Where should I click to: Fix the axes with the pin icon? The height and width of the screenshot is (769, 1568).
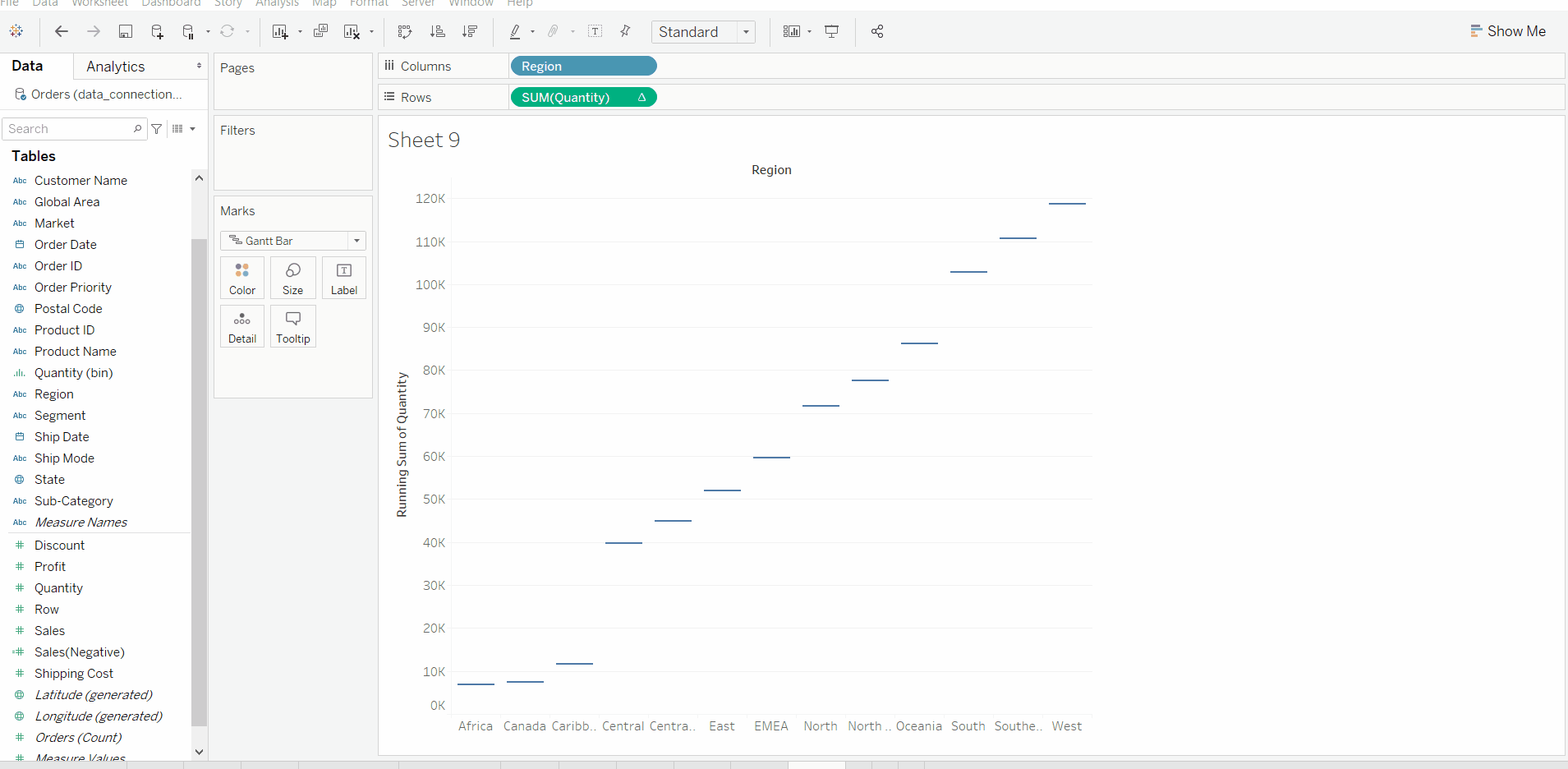(x=626, y=31)
